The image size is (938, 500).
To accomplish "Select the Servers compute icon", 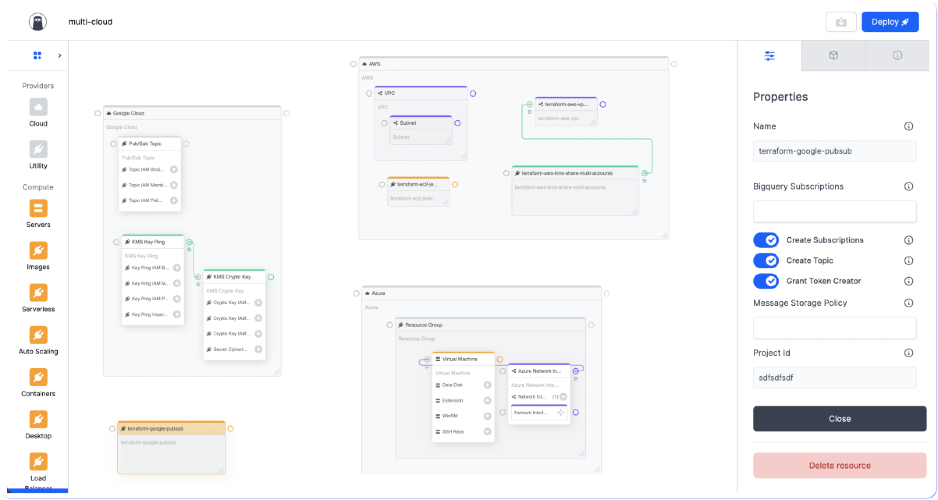I will pos(38,209).
